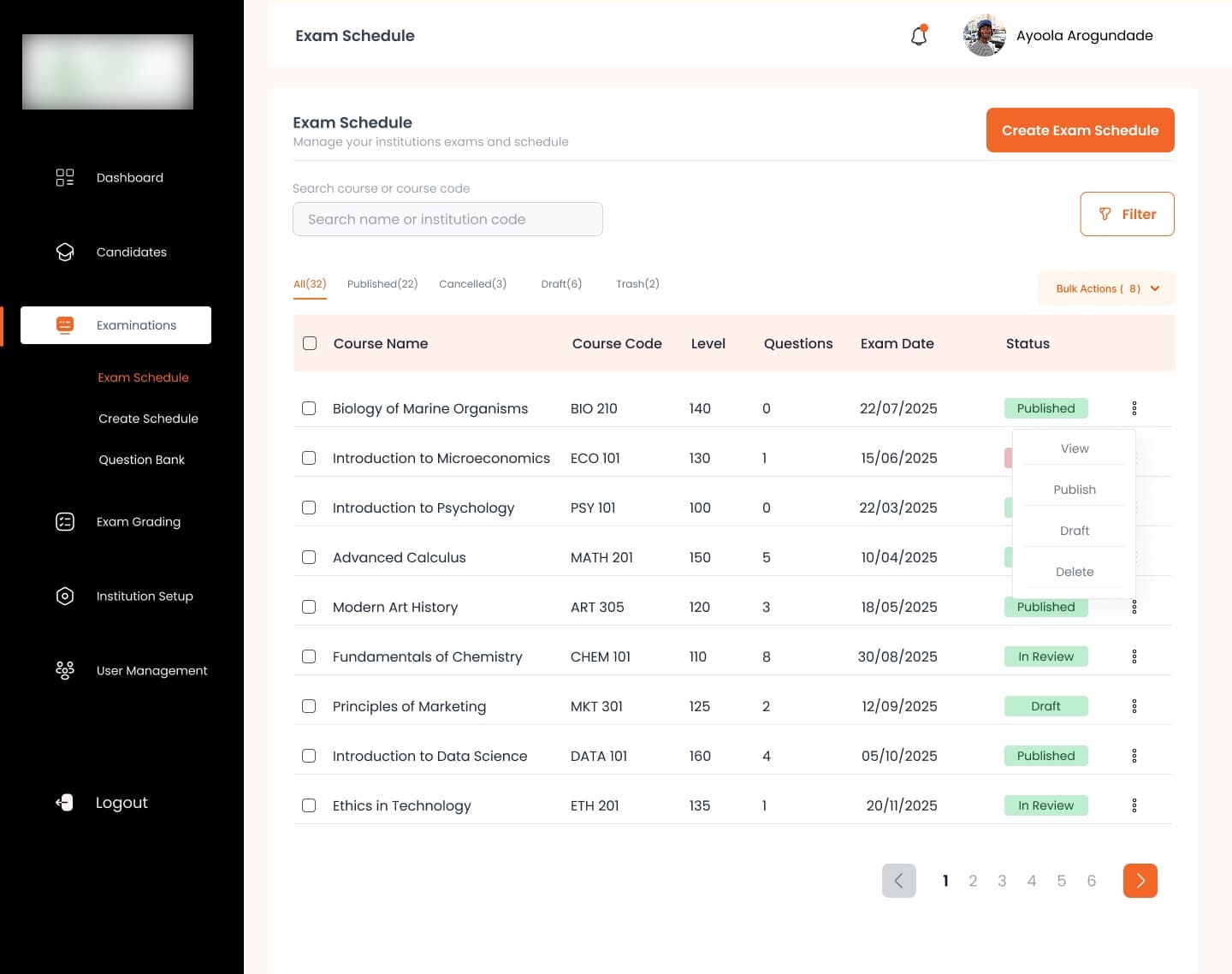The height and width of the screenshot is (974, 1232).
Task: Tick the Ethics in Technology checkbox
Action: pyautogui.click(x=309, y=805)
